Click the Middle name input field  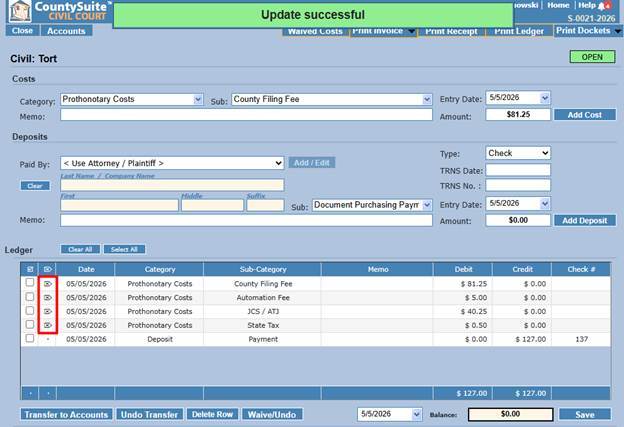[213, 205]
